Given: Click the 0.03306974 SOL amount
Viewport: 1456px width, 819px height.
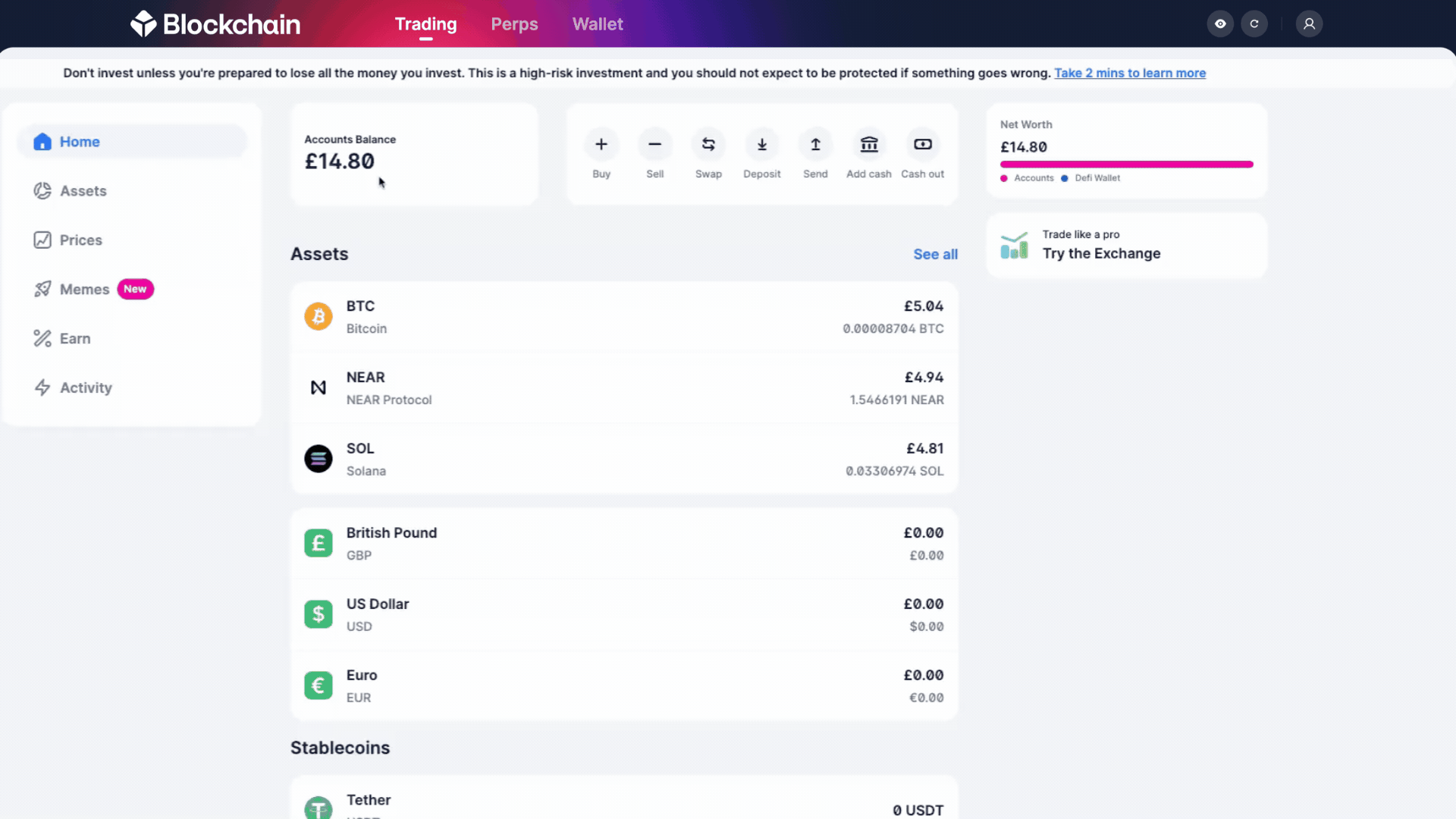Looking at the screenshot, I should click(x=895, y=471).
